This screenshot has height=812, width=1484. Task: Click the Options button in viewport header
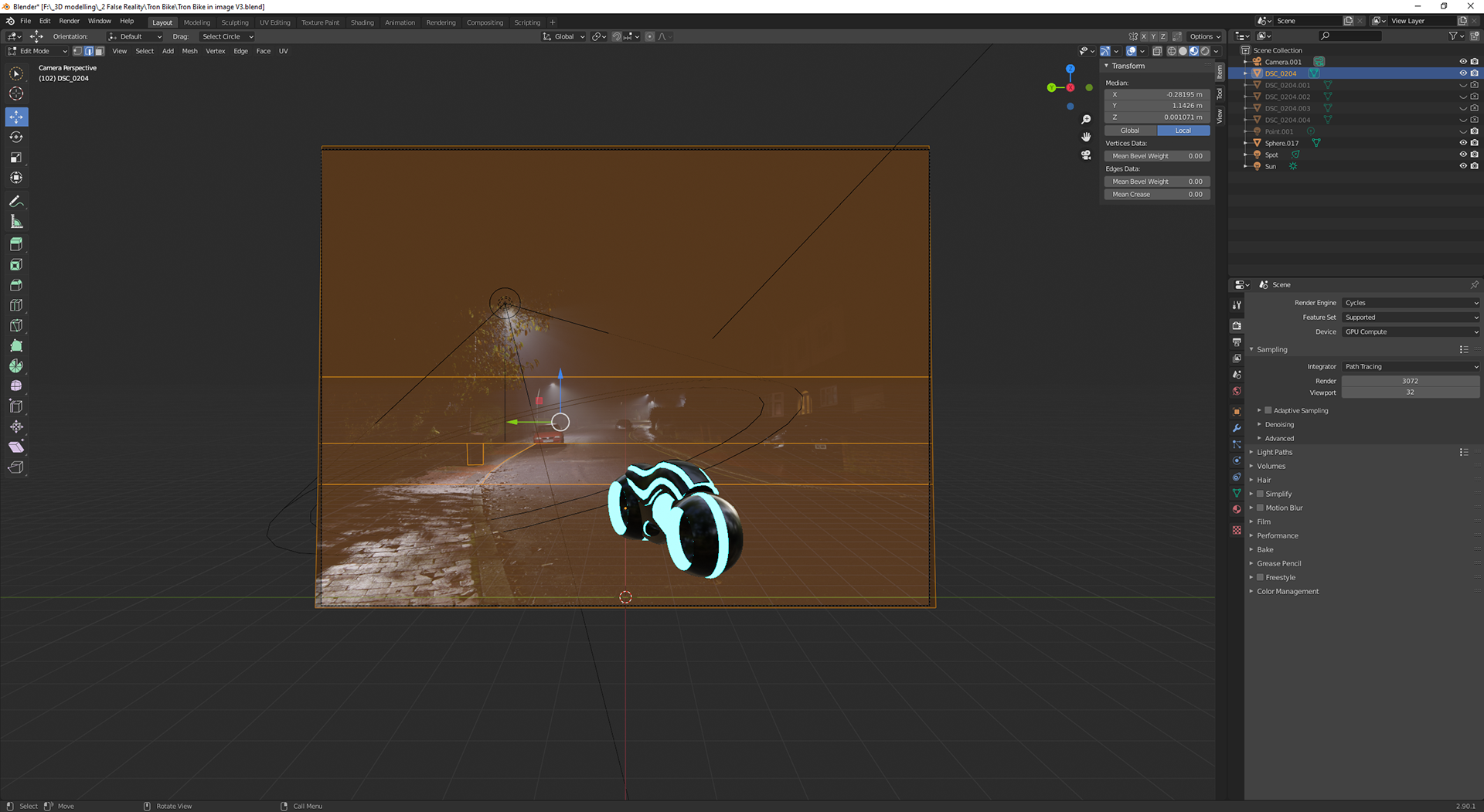(1205, 36)
